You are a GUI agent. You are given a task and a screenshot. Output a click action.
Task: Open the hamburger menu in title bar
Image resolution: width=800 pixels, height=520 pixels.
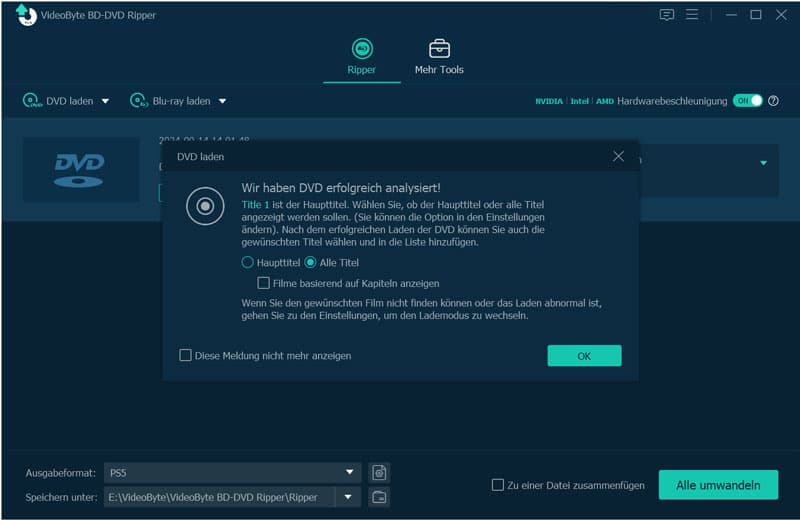(x=692, y=14)
